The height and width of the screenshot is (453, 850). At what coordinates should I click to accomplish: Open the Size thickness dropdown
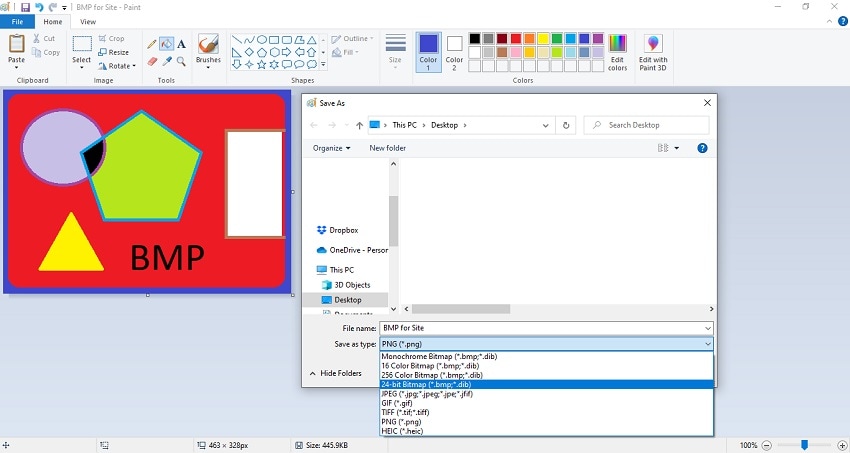[395, 52]
